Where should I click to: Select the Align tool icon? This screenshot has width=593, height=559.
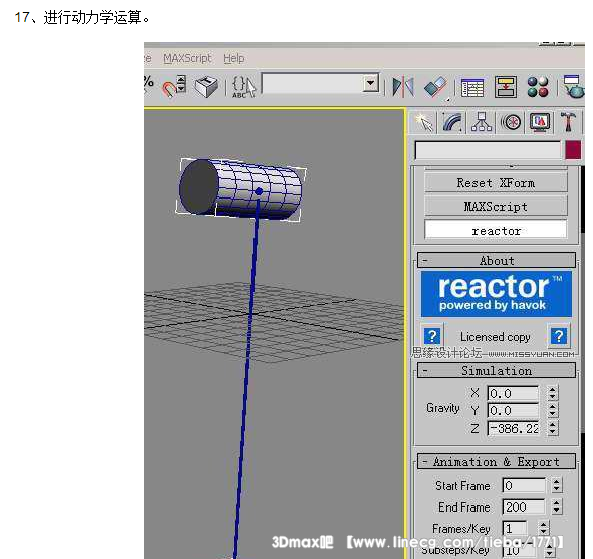point(436,87)
